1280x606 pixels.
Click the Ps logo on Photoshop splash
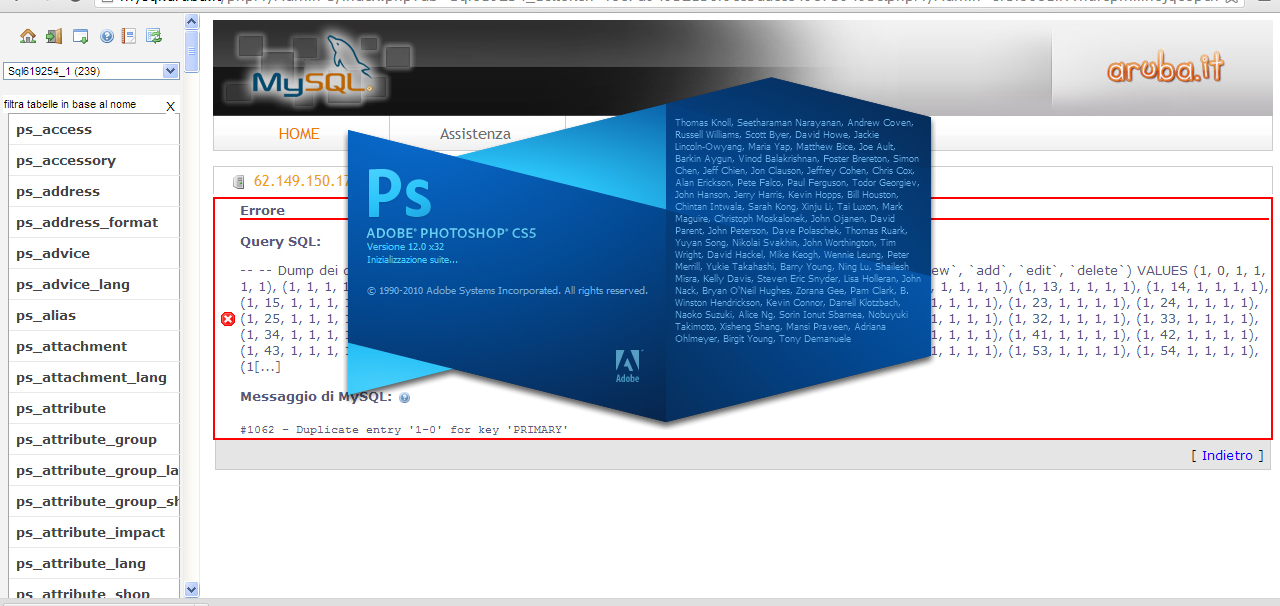(398, 195)
